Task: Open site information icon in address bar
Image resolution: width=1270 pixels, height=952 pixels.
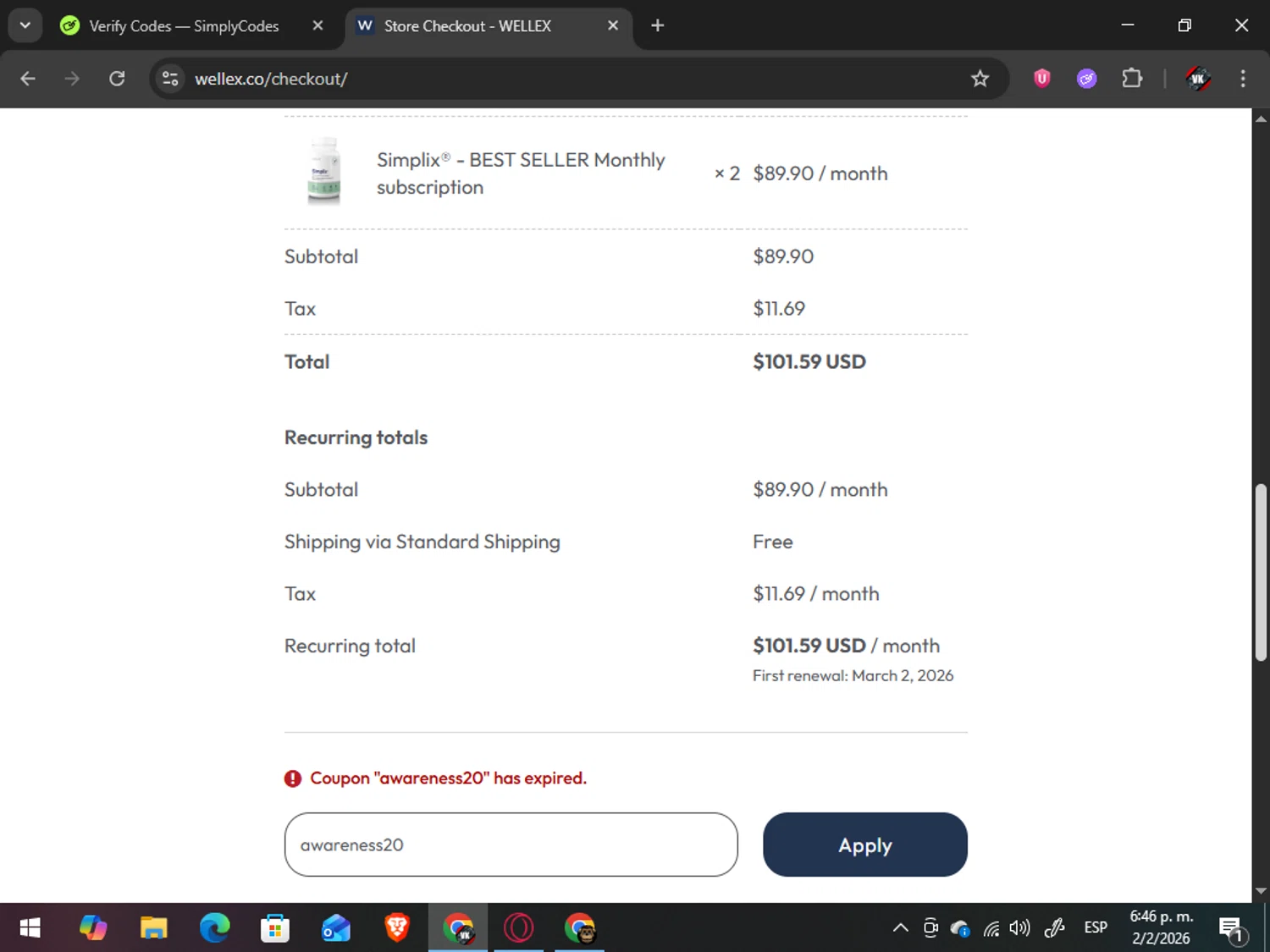Action: pos(170,79)
